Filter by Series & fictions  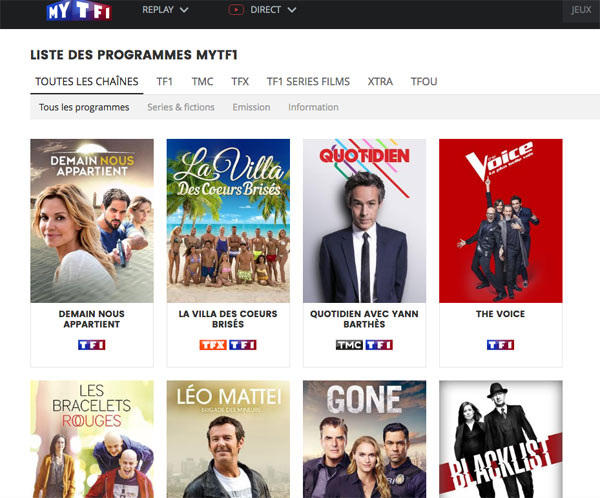pyautogui.click(x=180, y=107)
